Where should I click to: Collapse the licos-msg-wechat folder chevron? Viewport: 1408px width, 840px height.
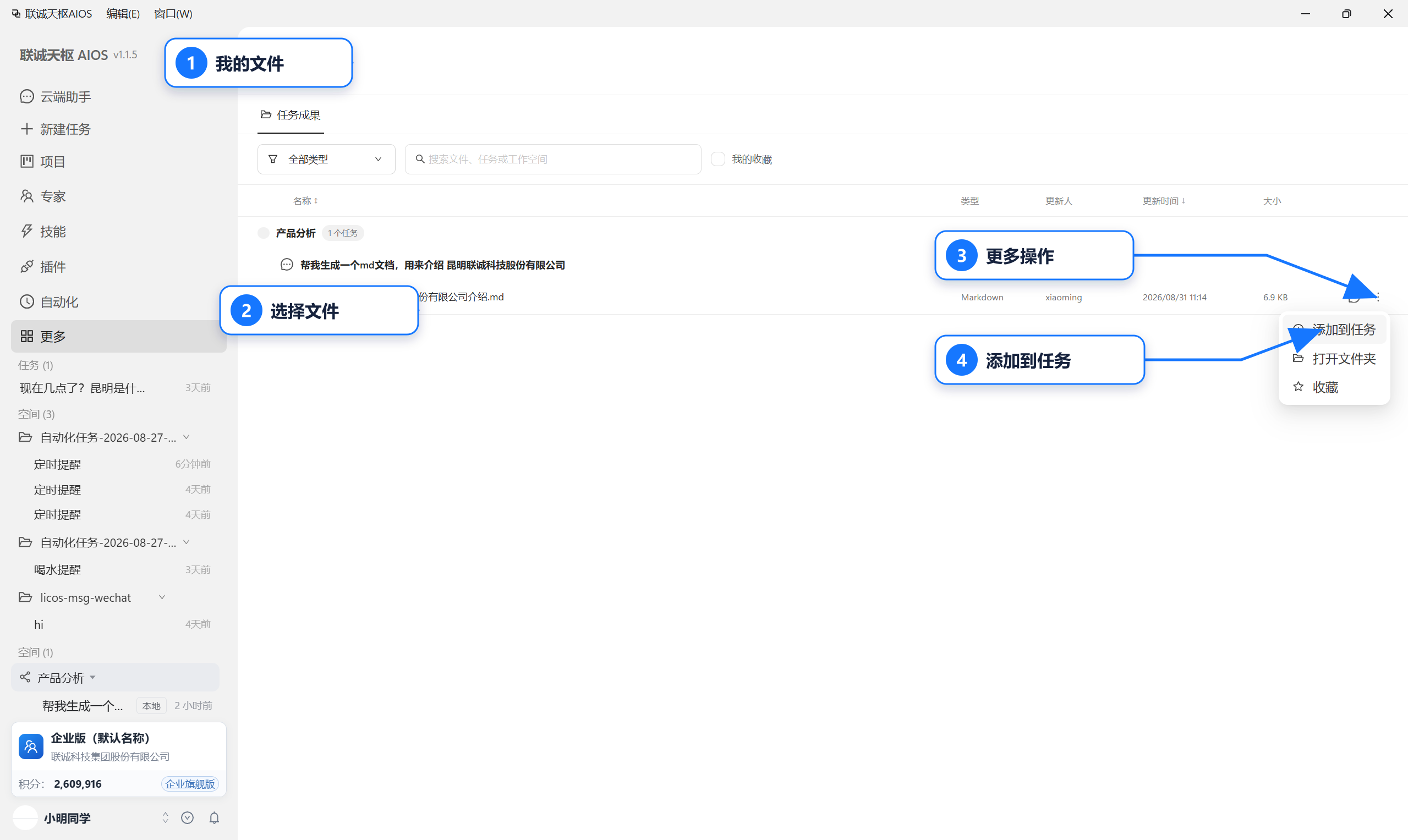162,597
